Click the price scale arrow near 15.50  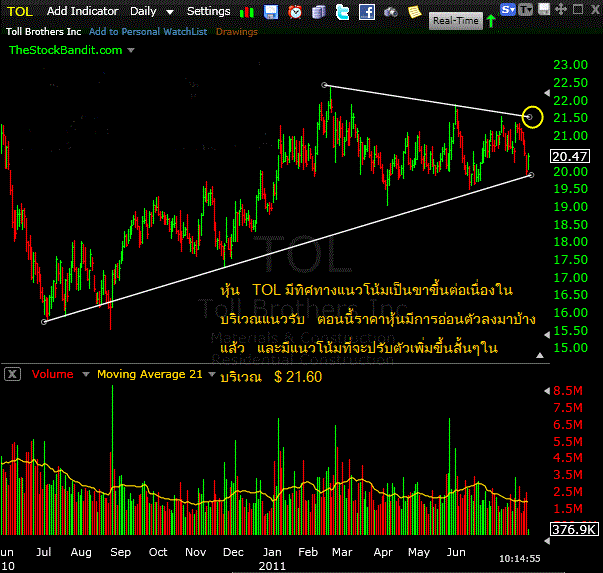point(547,335)
